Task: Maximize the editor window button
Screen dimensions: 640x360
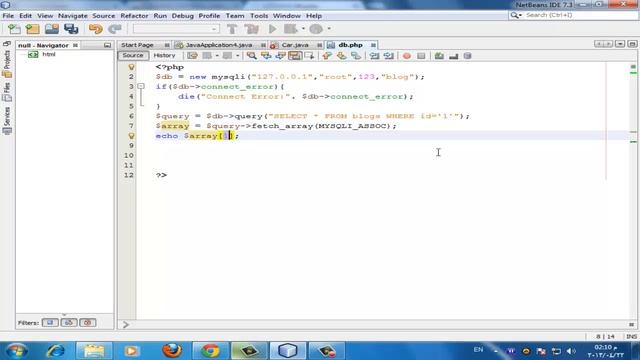Action: 632,44
